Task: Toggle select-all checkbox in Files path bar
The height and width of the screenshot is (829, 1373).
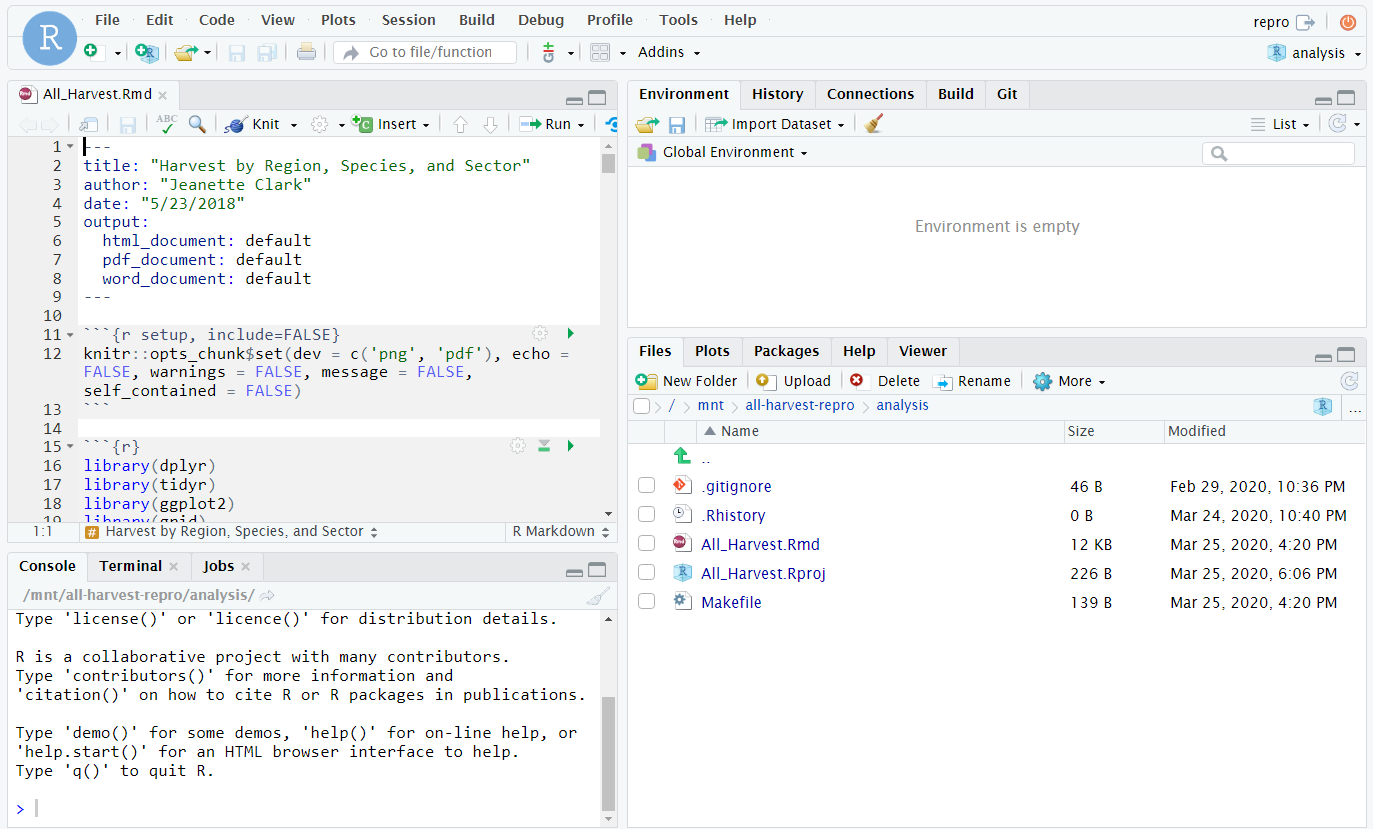Action: tap(641, 406)
